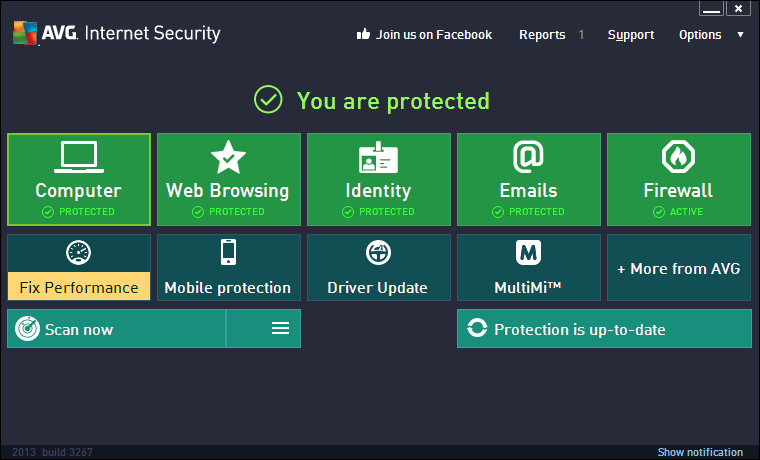Viewport: 760px width, 460px height.
Task: Open the Support menu
Action: [631, 35]
